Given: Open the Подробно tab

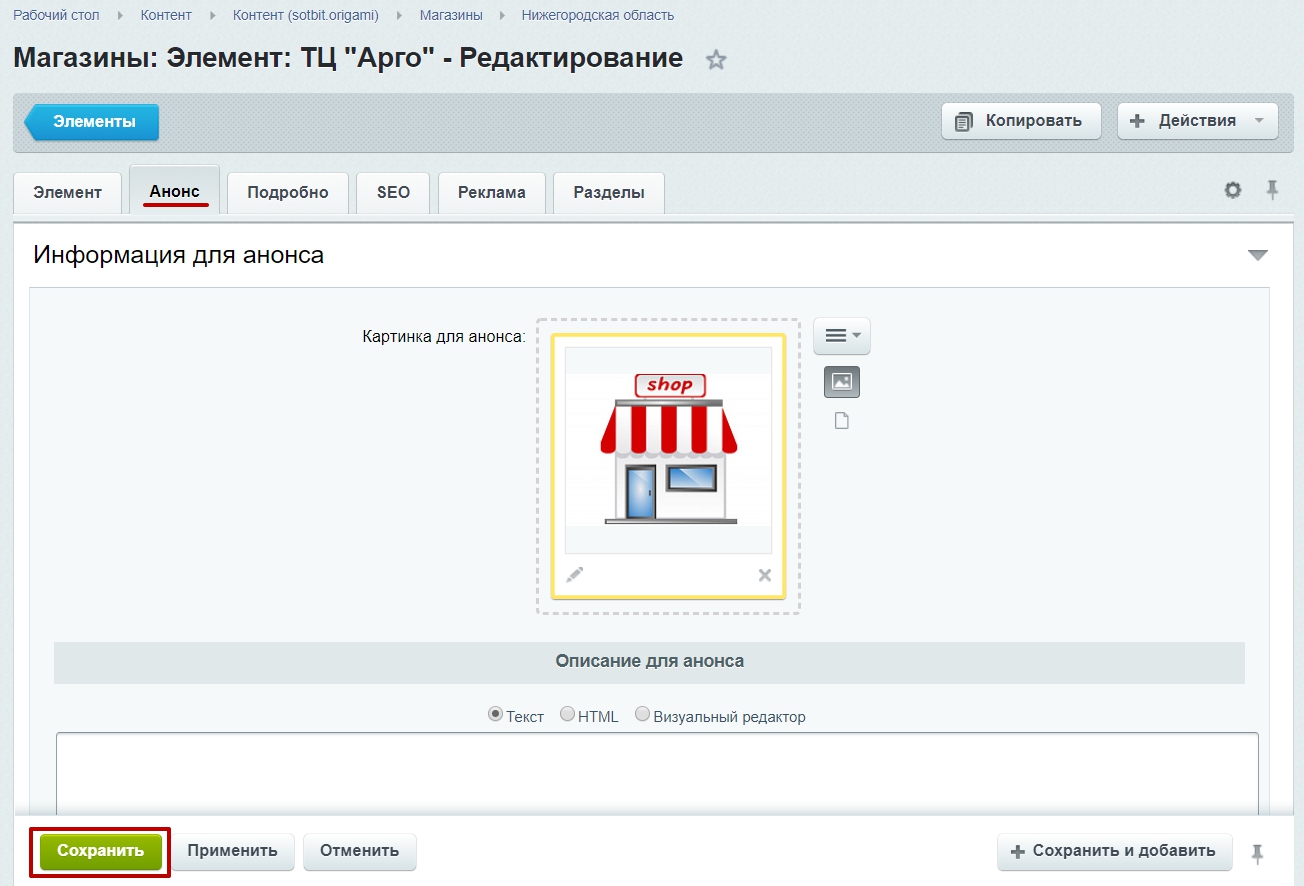Looking at the screenshot, I should (x=288, y=192).
